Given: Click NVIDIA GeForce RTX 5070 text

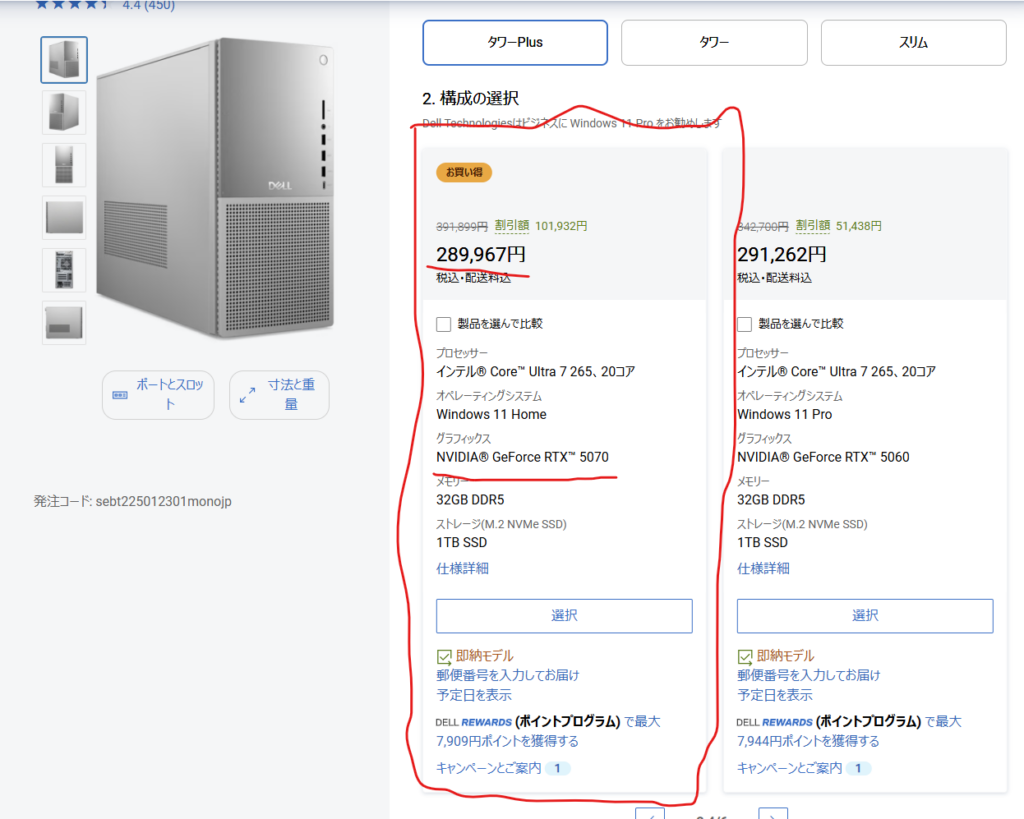Looking at the screenshot, I should pos(522,457).
